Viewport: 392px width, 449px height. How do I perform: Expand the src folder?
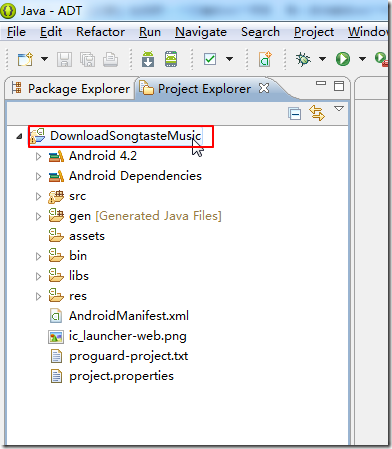pyautogui.click(x=38, y=196)
